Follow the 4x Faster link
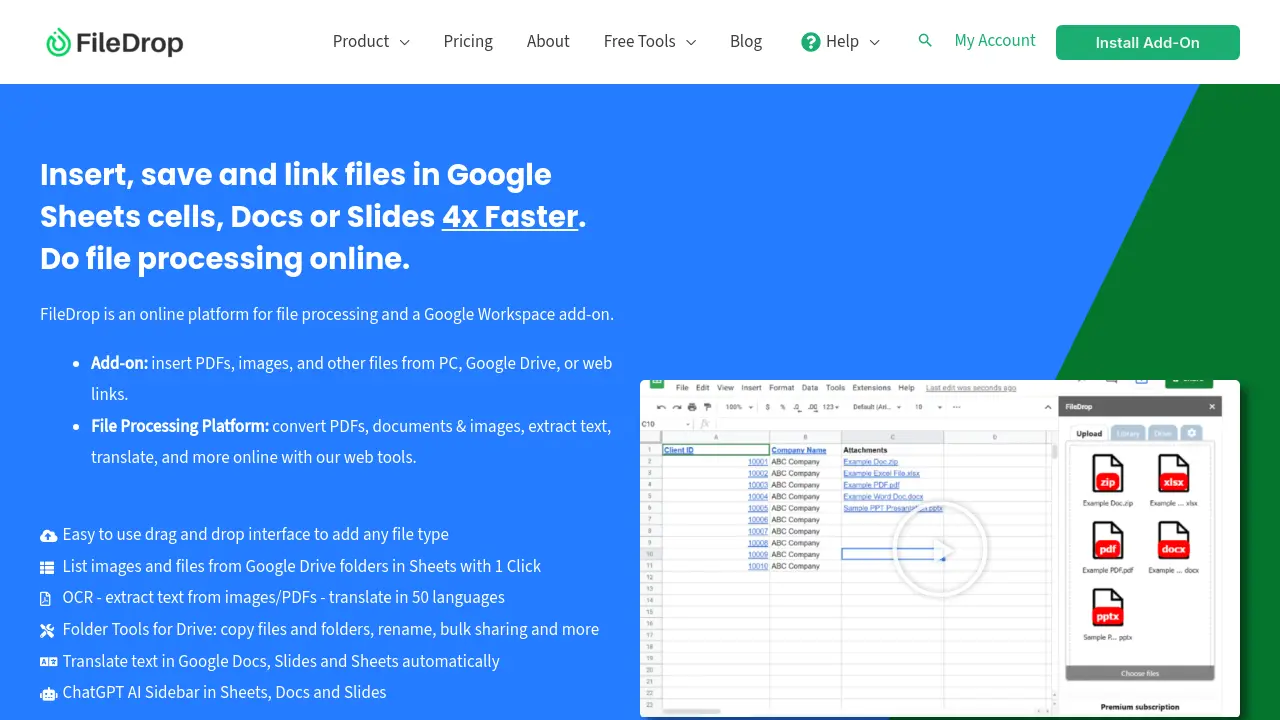Screen dimensions: 1280x720 coord(510,216)
